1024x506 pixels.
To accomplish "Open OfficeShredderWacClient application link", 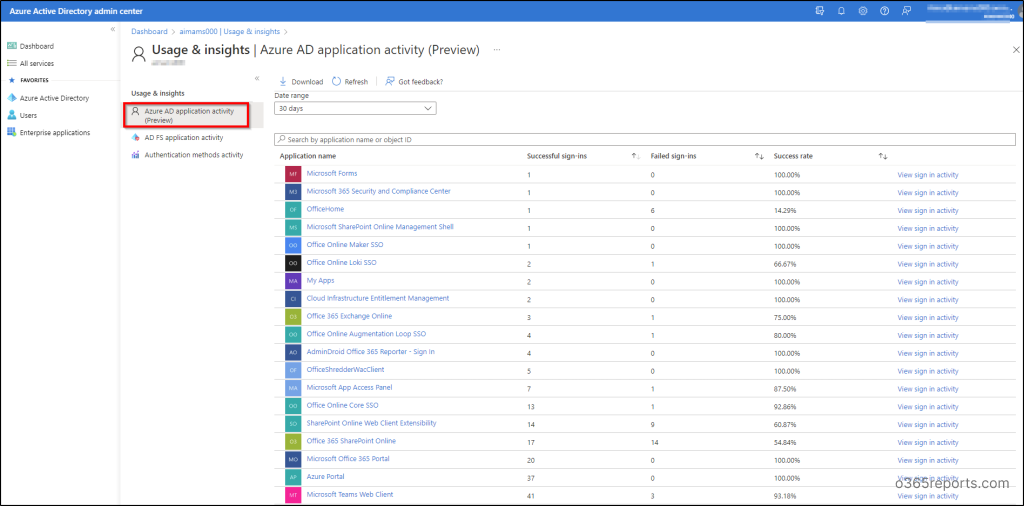I will [345, 370].
